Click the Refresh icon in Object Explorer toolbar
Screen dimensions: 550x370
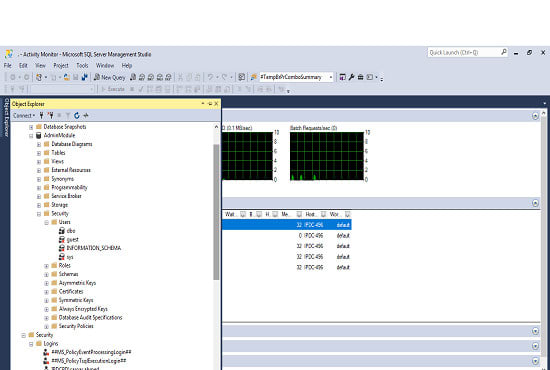77,115
